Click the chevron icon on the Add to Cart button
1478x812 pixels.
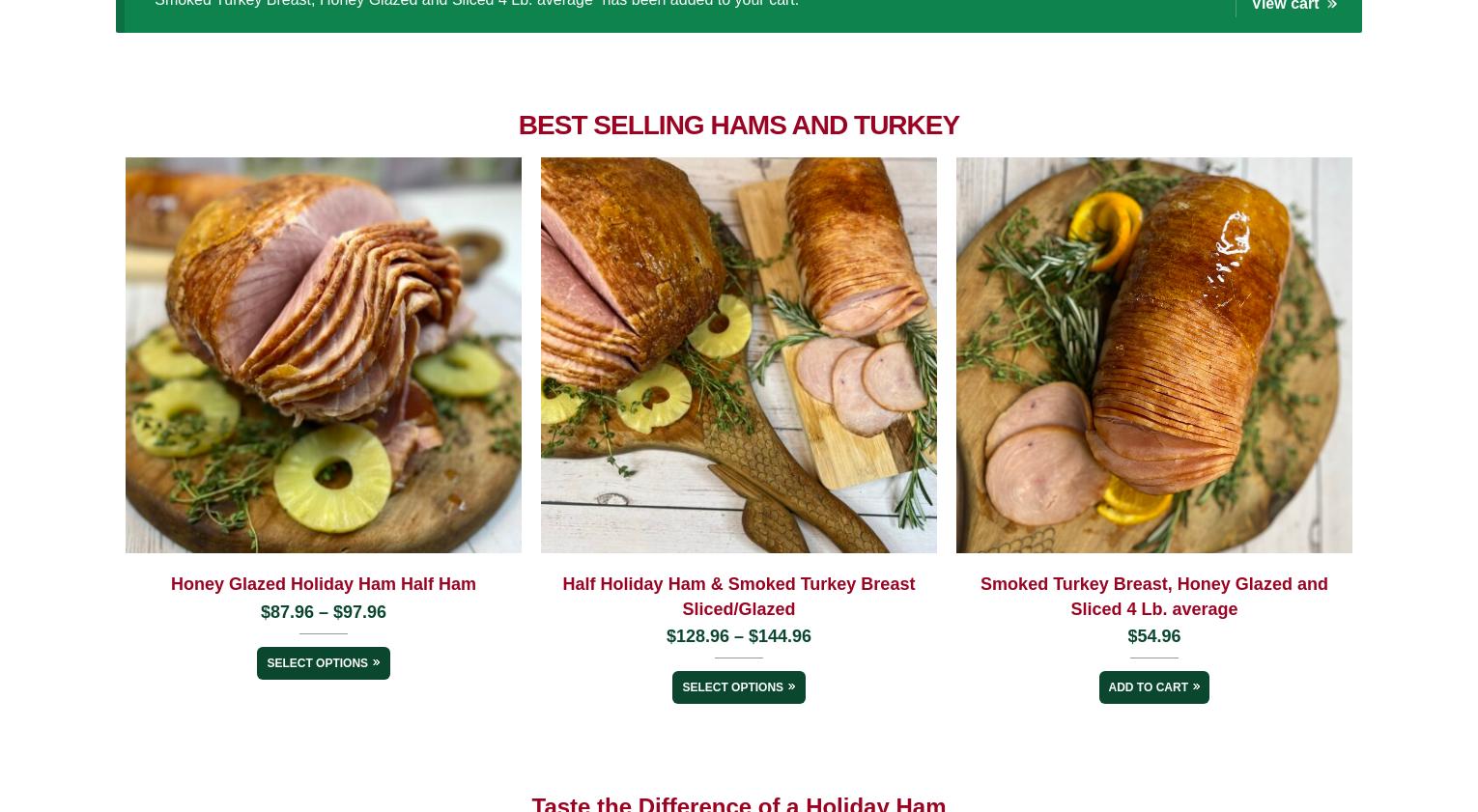tap(1196, 687)
